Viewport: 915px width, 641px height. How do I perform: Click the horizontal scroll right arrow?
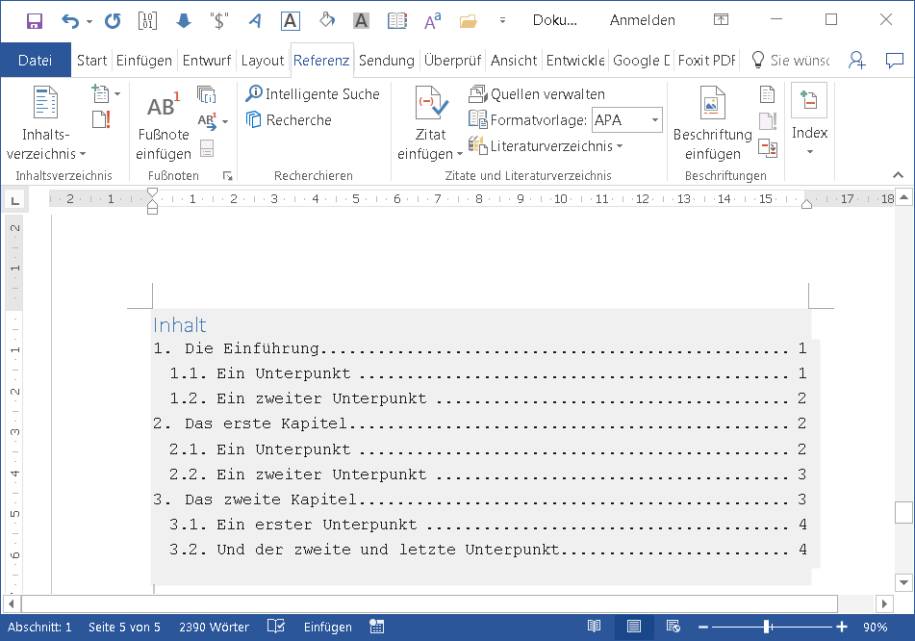pos(884,603)
